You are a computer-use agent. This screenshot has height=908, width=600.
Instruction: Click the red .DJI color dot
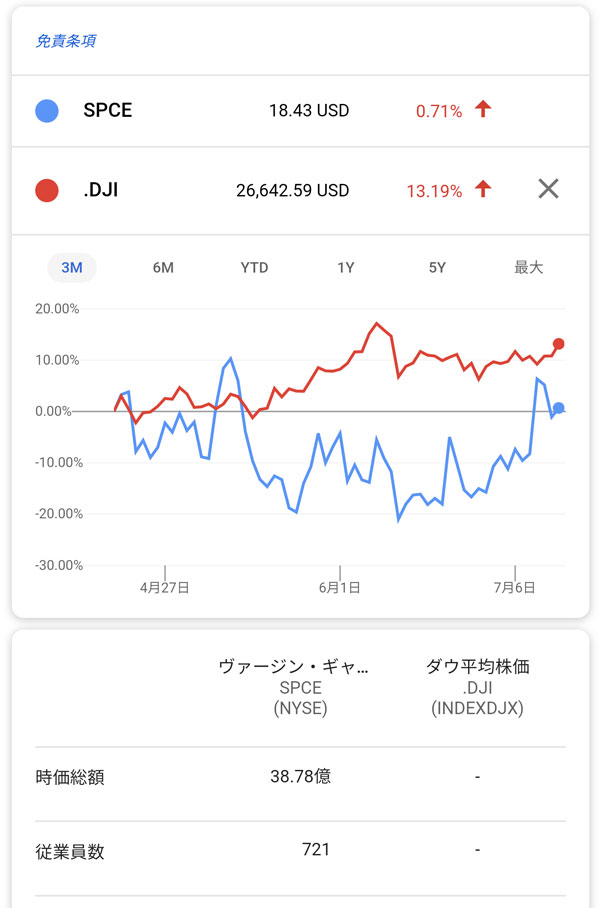pos(46,189)
